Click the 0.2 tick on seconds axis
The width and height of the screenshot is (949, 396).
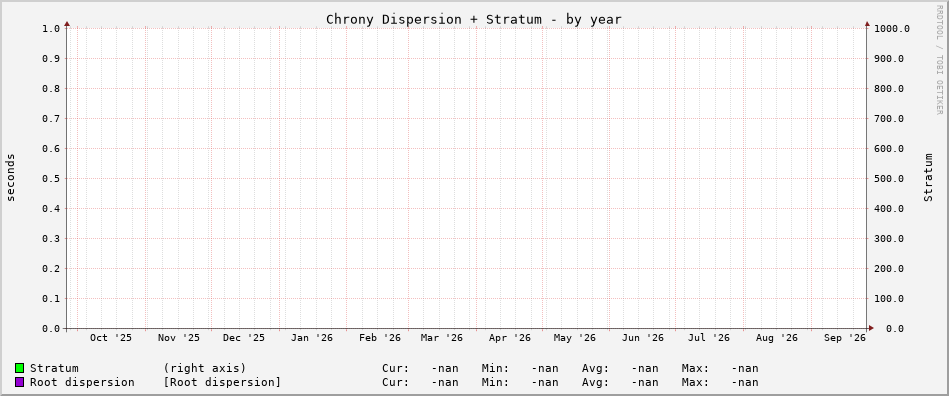(51, 268)
